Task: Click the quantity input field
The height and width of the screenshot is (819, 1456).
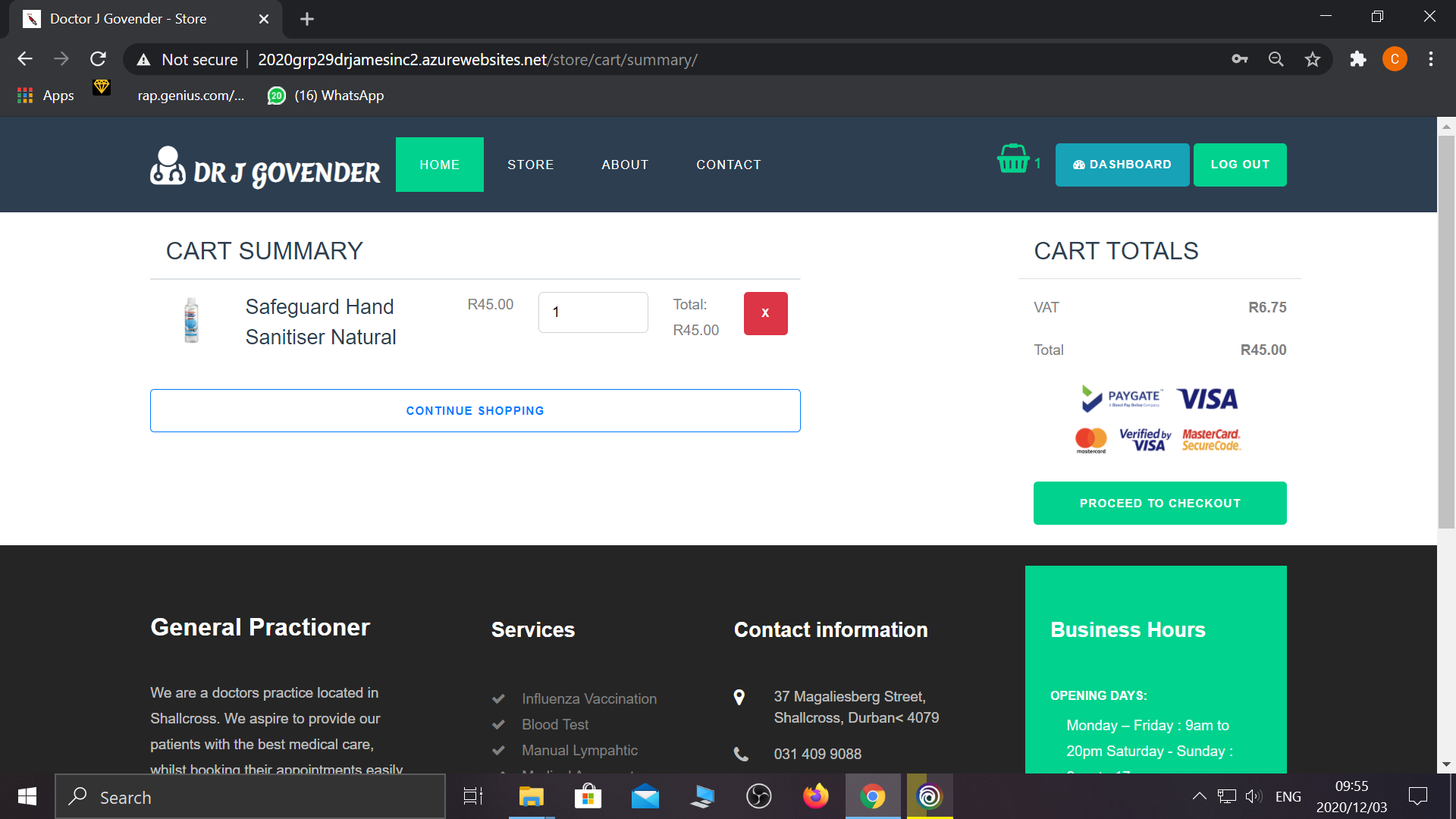Action: (x=593, y=312)
